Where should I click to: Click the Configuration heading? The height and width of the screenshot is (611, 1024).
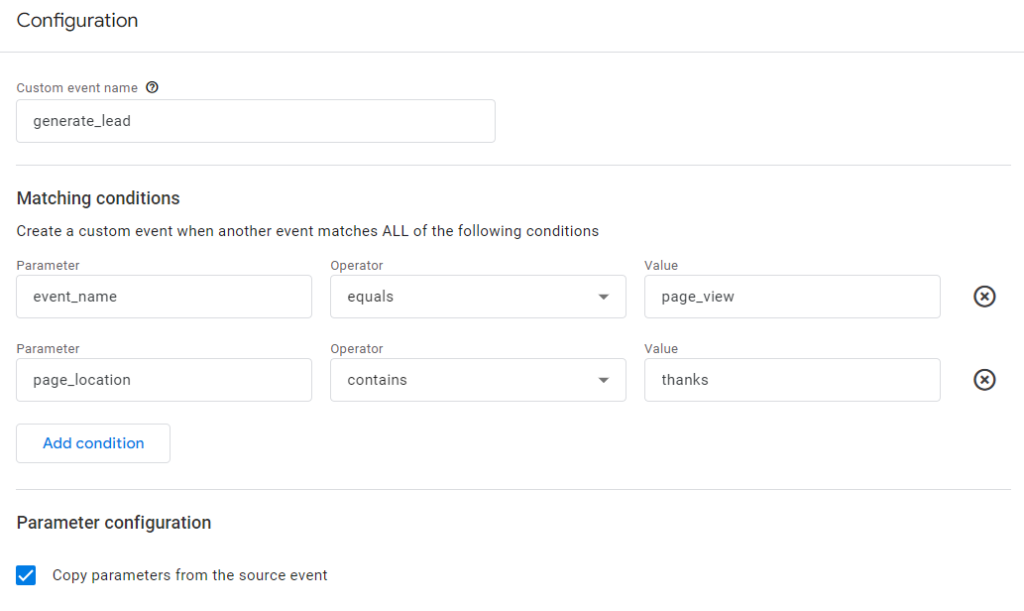(78, 20)
